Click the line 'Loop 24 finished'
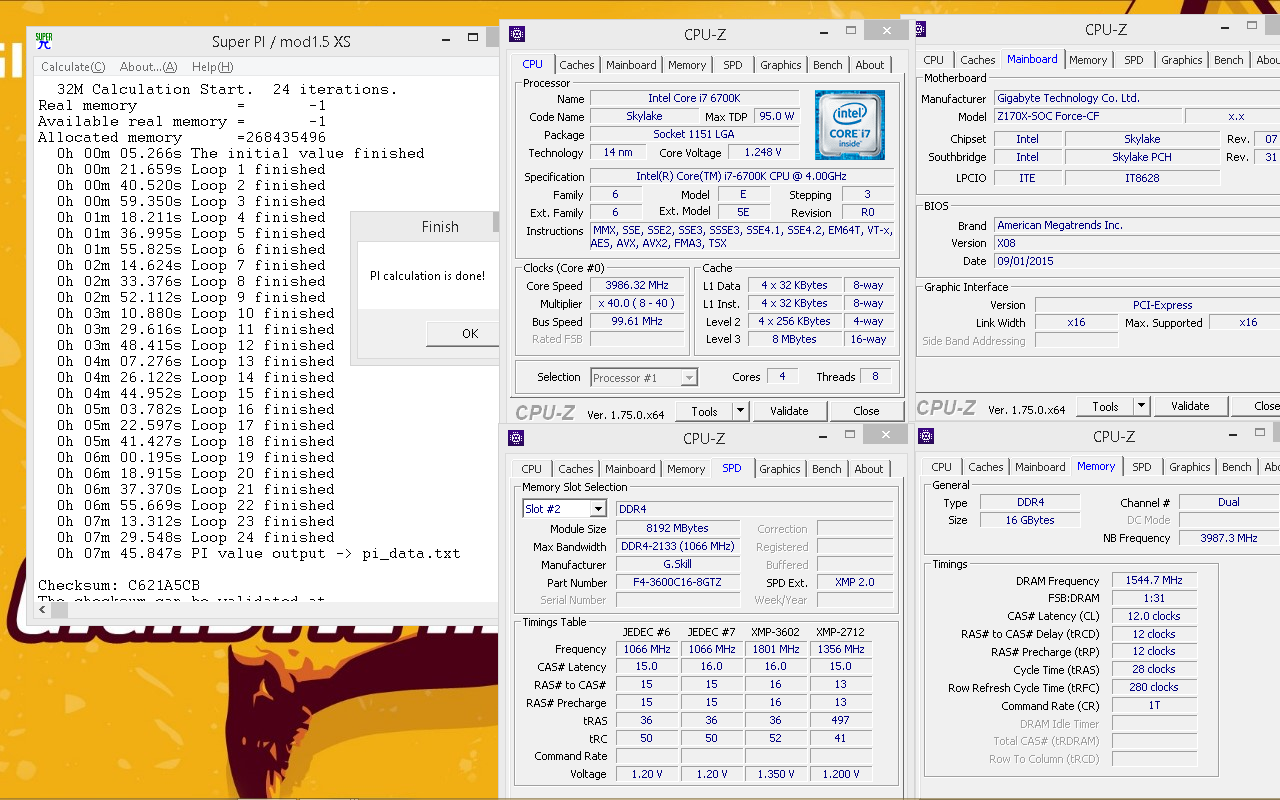The height and width of the screenshot is (800, 1280). point(264,537)
